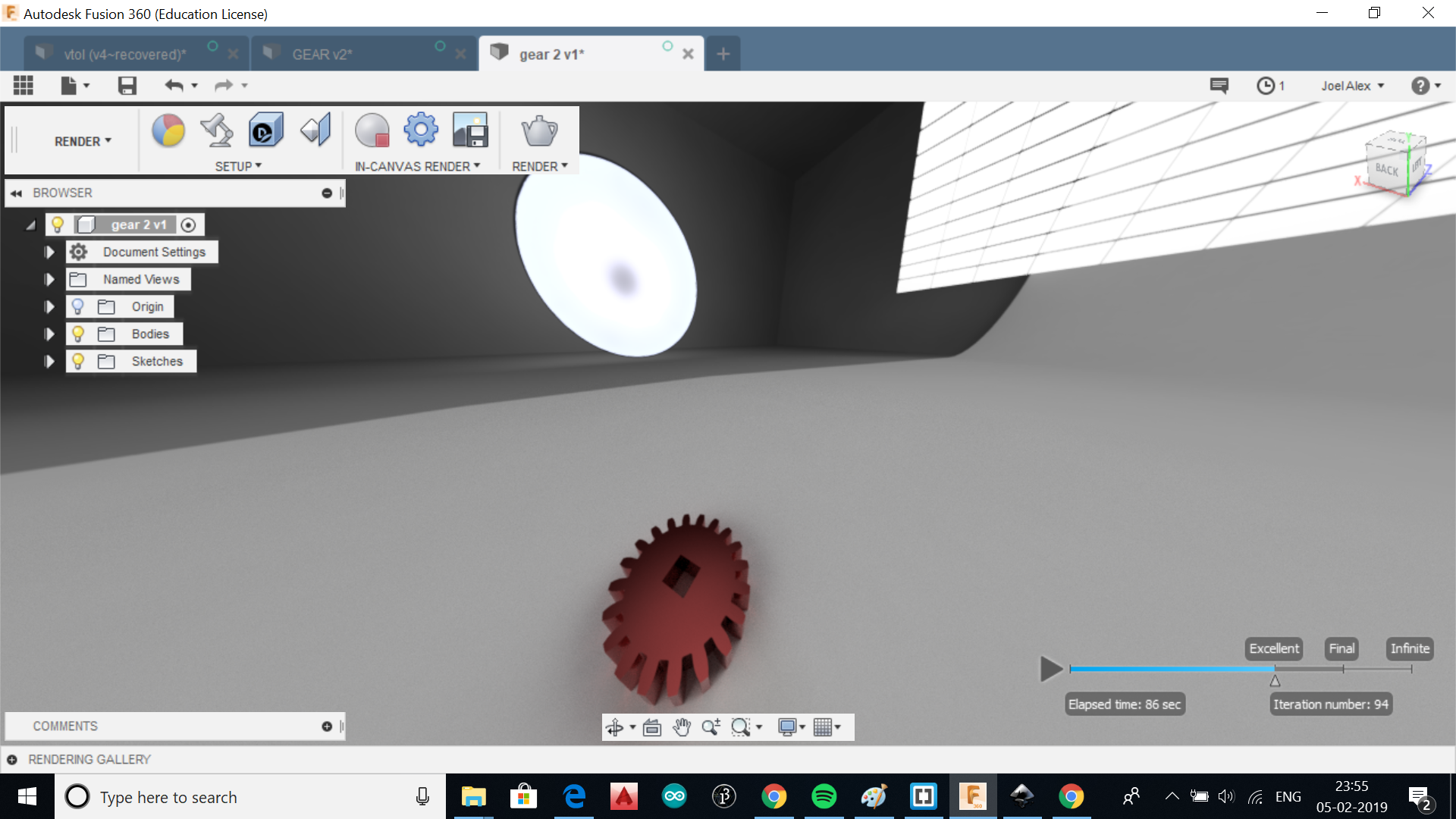Click the Capture Image icon
Screen dimensions: 1456x819
click(x=470, y=130)
